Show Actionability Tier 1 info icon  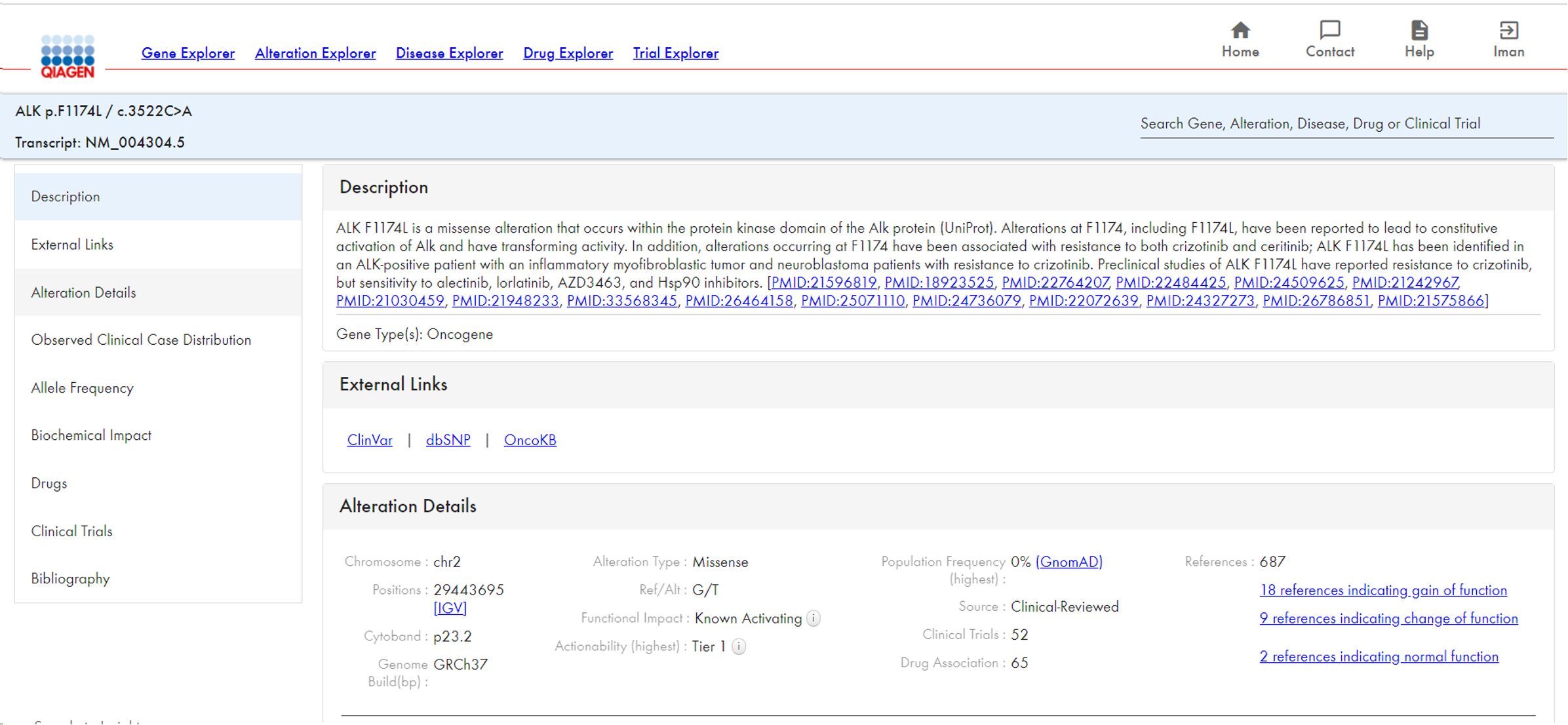tap(739, 646)
